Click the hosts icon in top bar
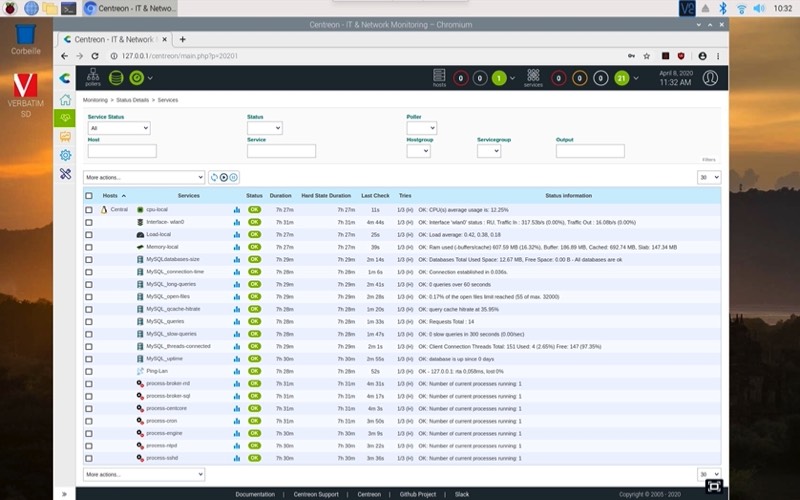 (439, 76)
